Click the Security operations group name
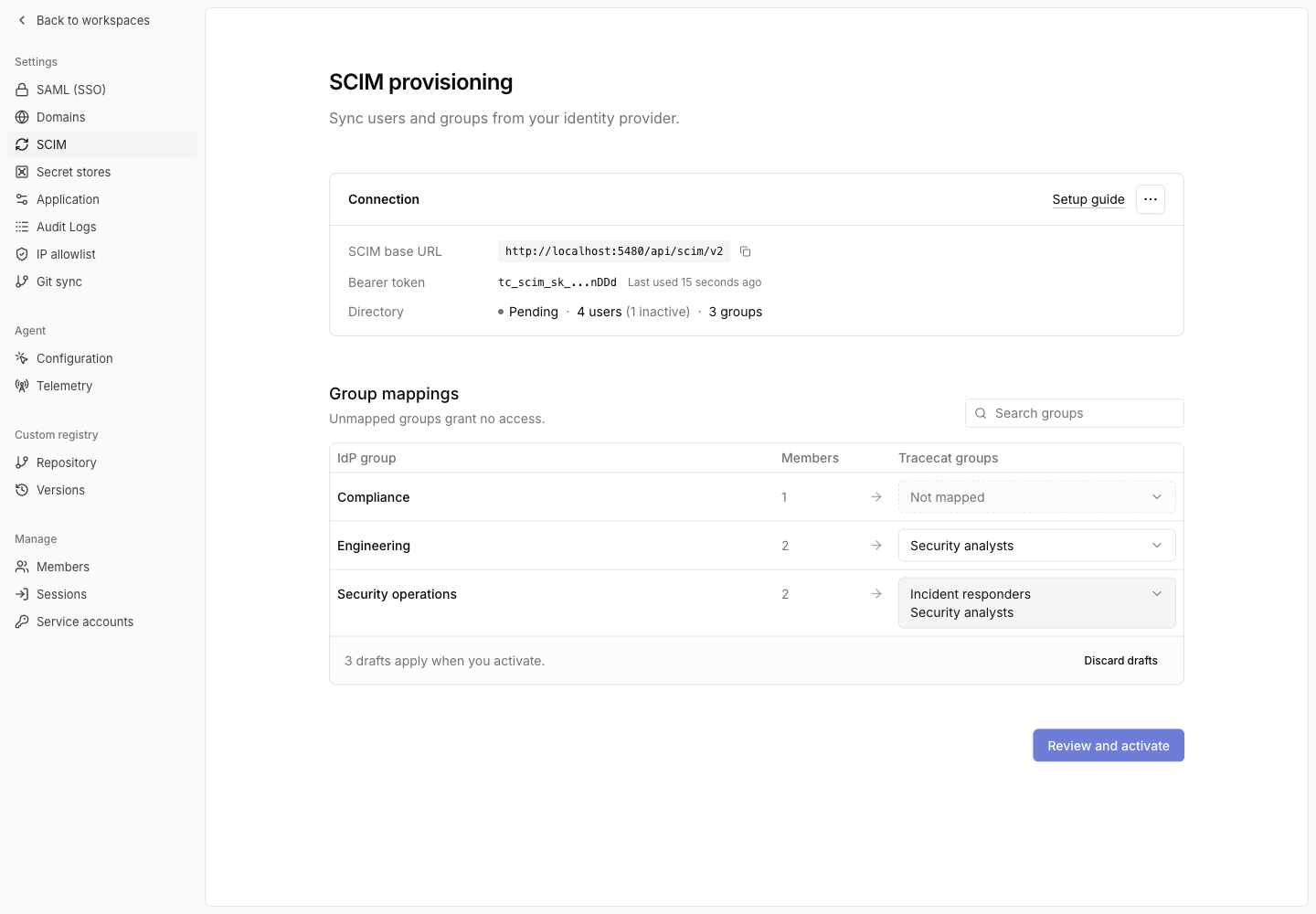Screen dimensions: 1316x914 click(x=397, y=594)
